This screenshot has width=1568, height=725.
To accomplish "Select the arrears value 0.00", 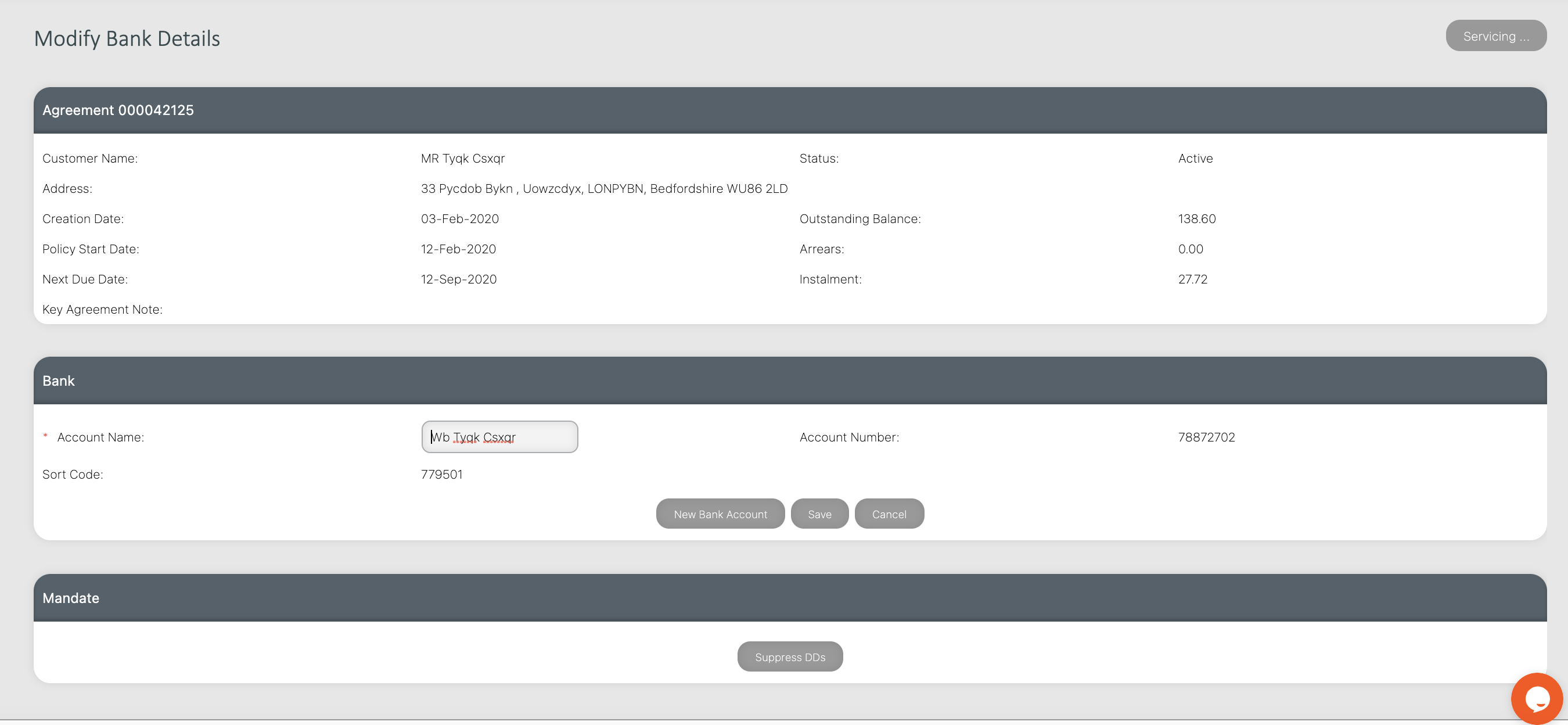I will tap(1190, 249).
